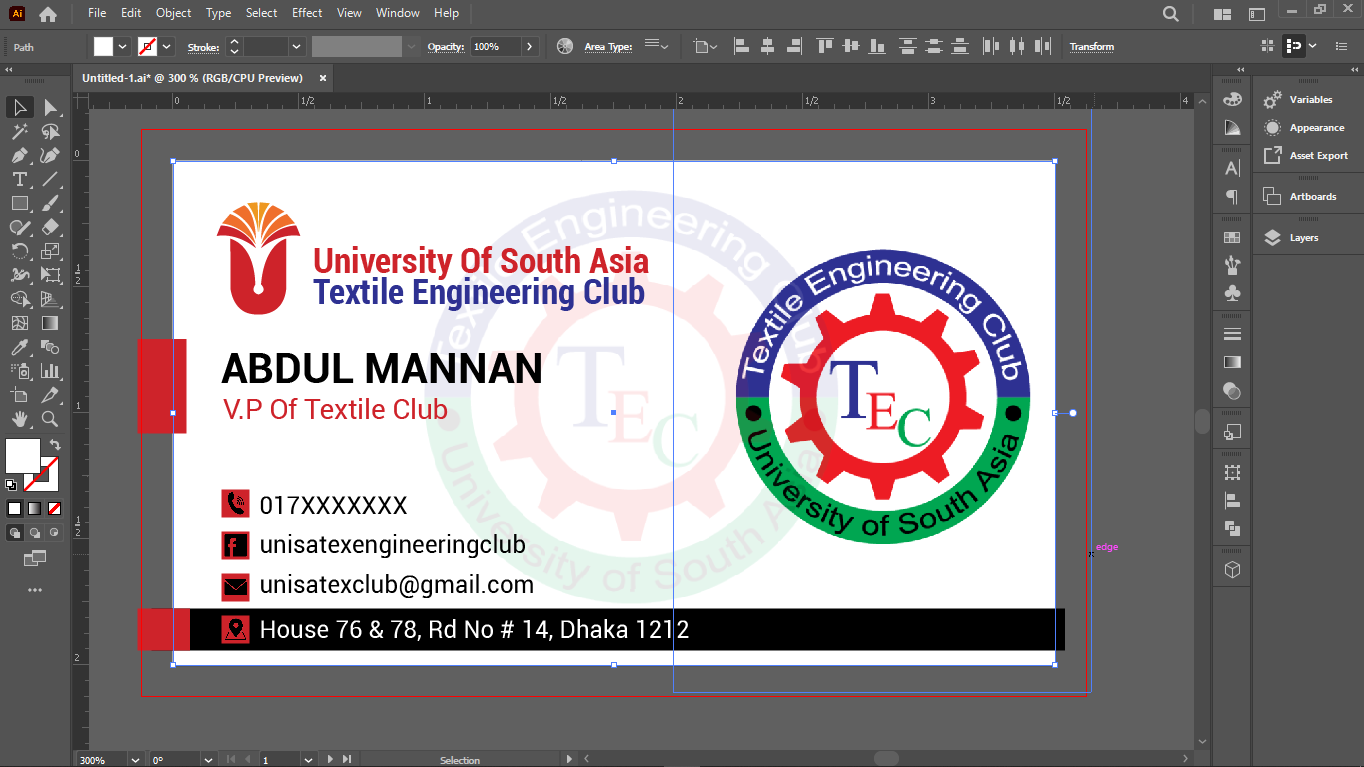Enable Draw Behind mode
The width and height of the screenshot is (1364, 767).
(x=35, y=533)
